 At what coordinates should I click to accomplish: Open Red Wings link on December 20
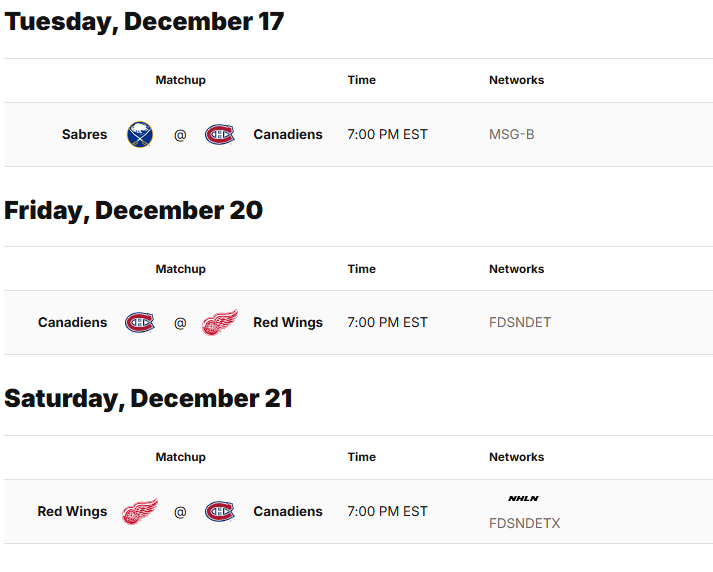(288, 322)
